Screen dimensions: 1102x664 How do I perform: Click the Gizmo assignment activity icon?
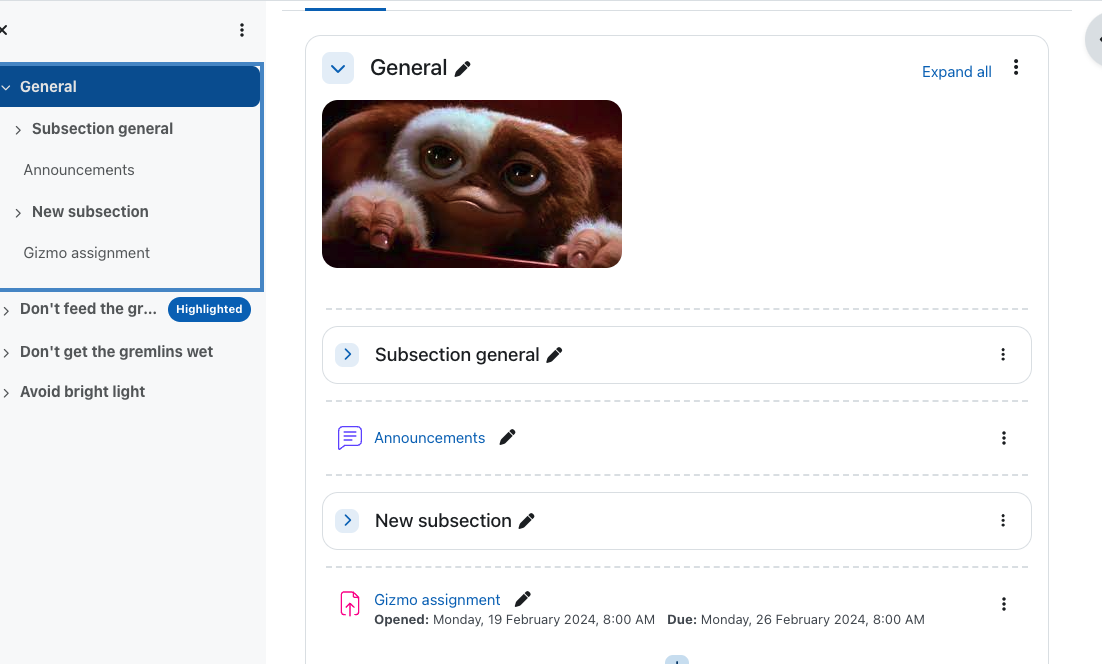[x=349, y=604]
